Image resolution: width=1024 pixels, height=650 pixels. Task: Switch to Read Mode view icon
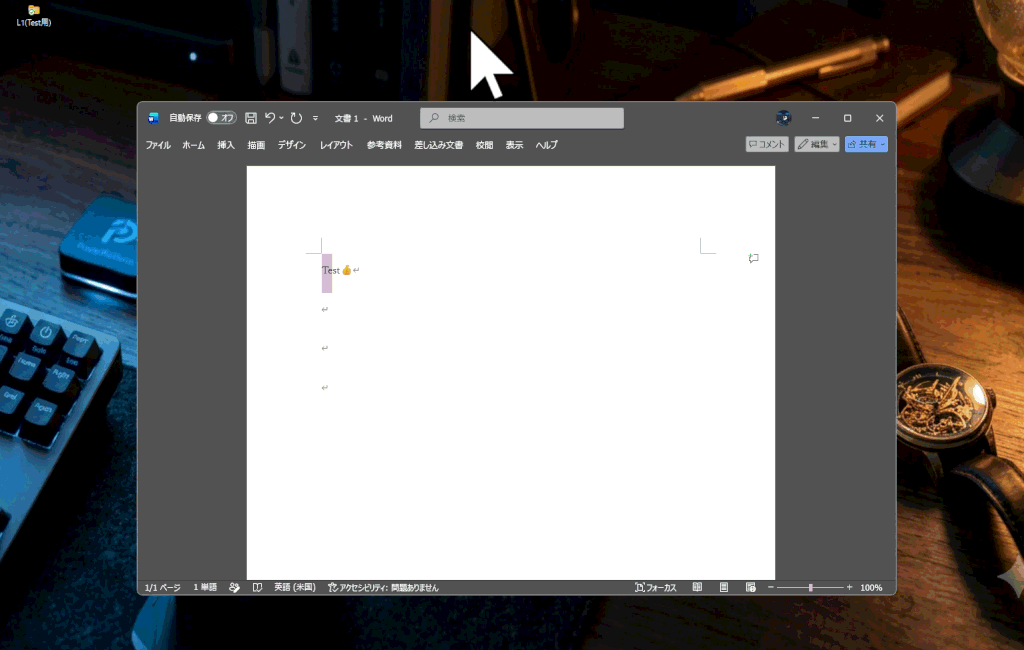pyautogui.click(x=697, y=587)
